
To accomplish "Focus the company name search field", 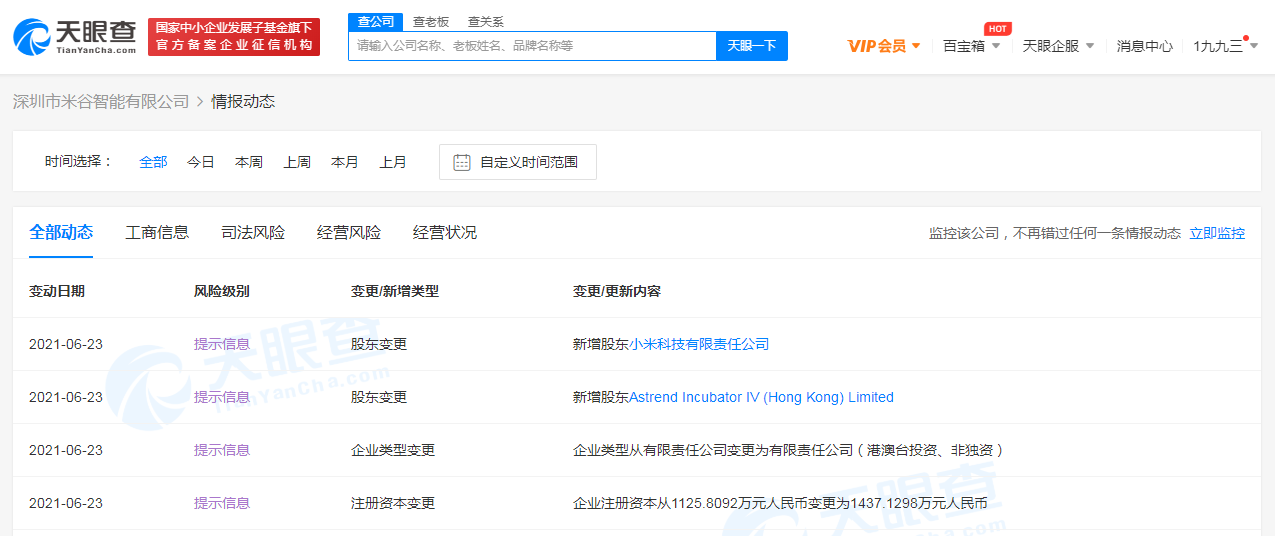I will point(533,46).
